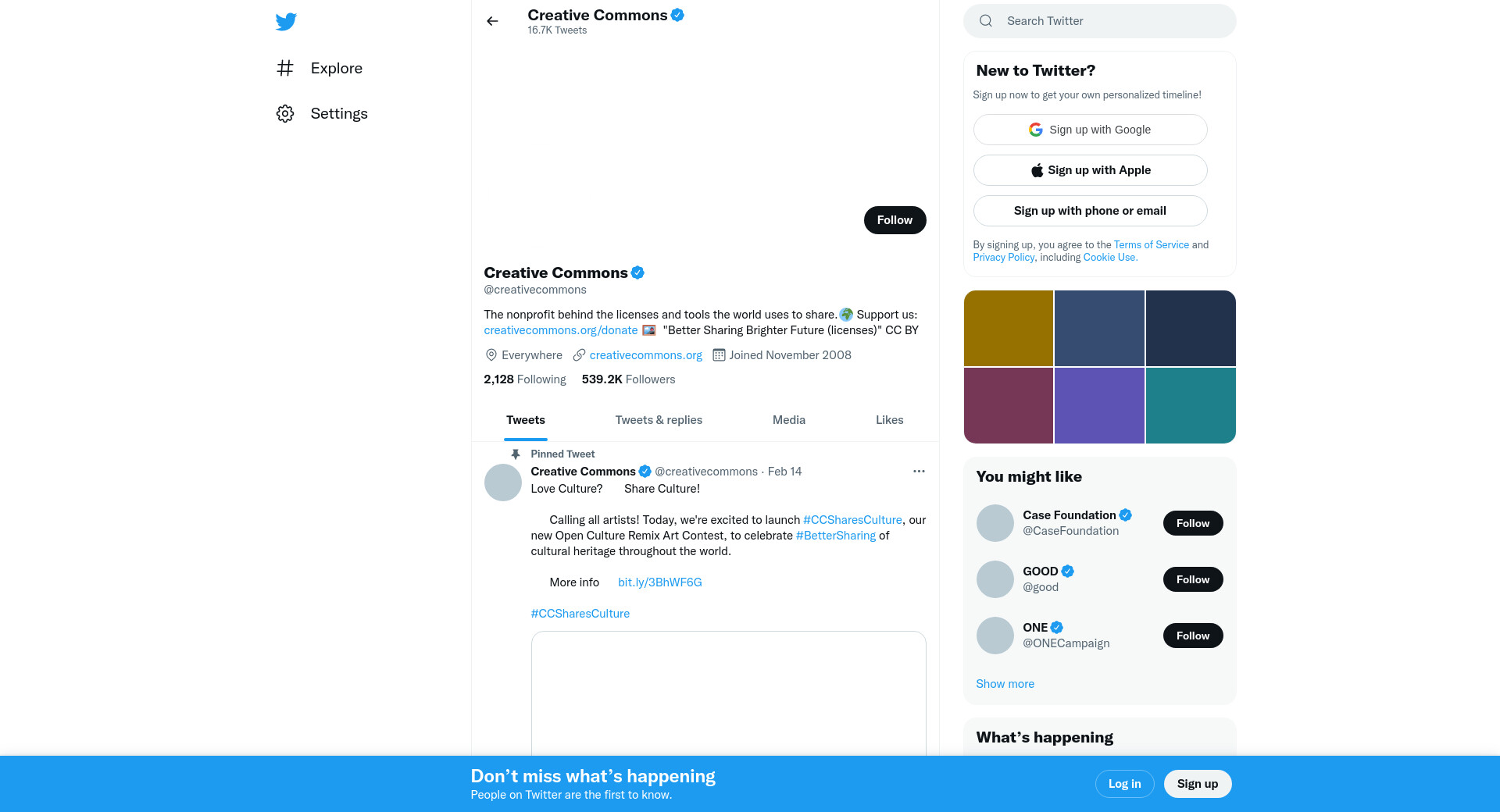This screenshot has height=812, width=1500.
Task: Open Settings via the gear icon
Action: click(x=285, y=114)
